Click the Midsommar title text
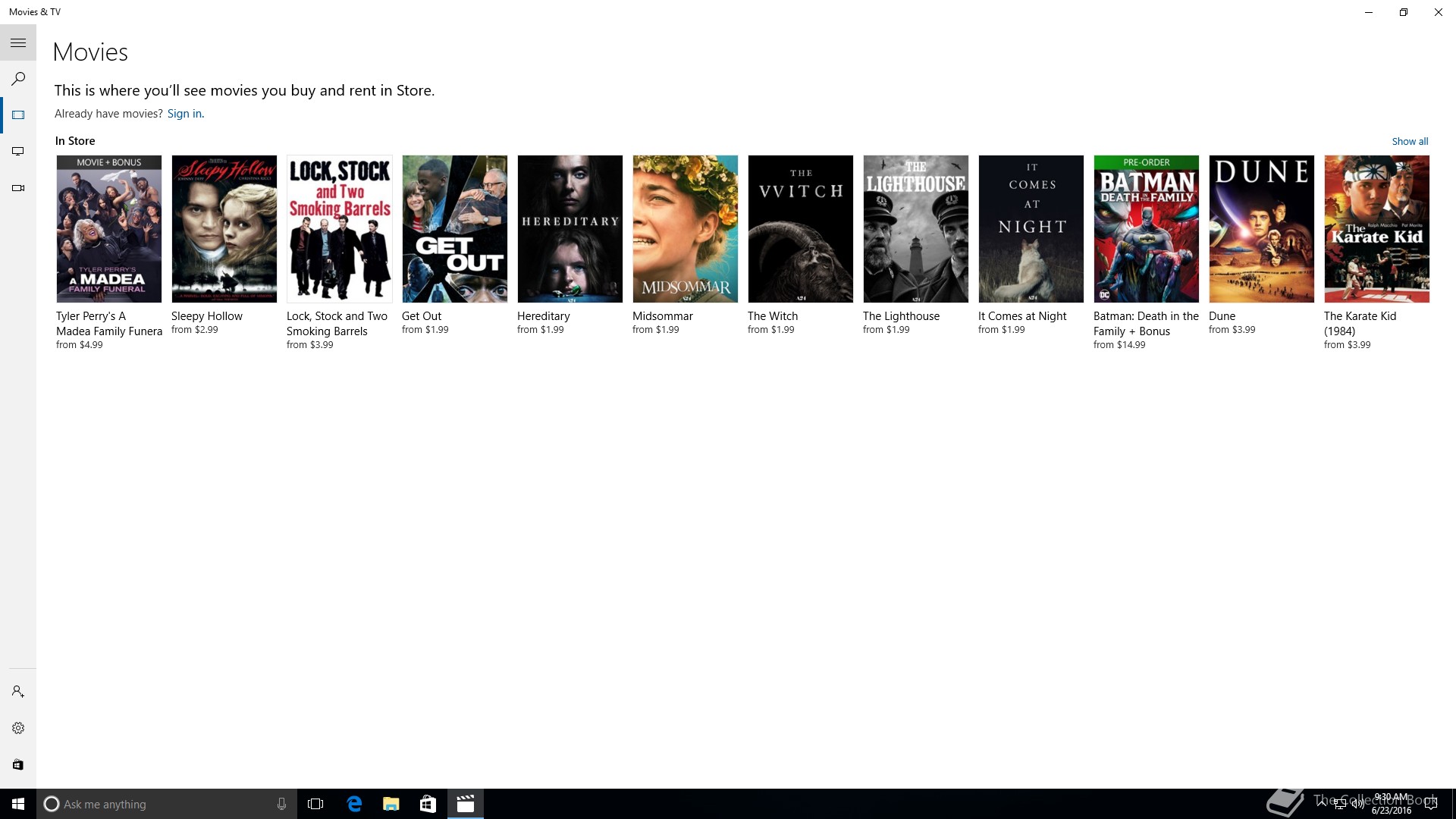This screenshot has width=1456, height=819. click(663, 316)
